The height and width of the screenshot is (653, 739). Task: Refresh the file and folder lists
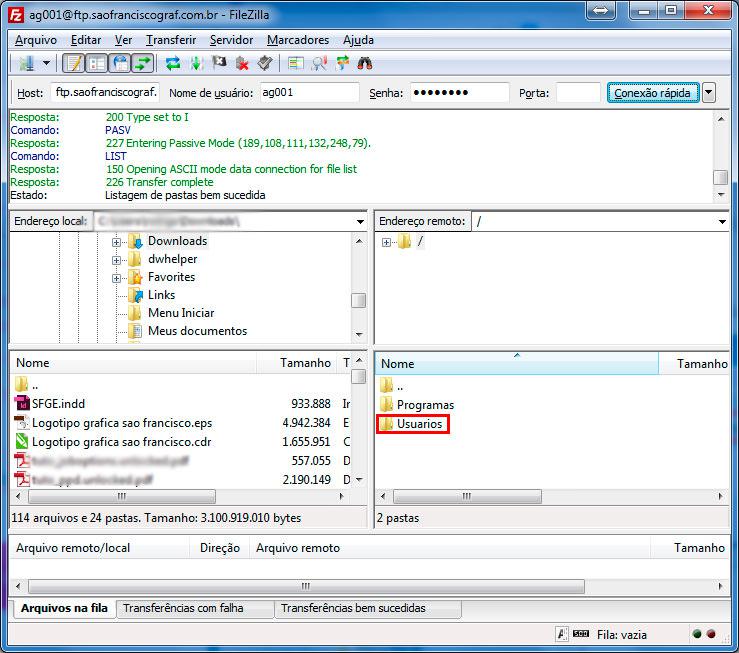pos(173,63)
